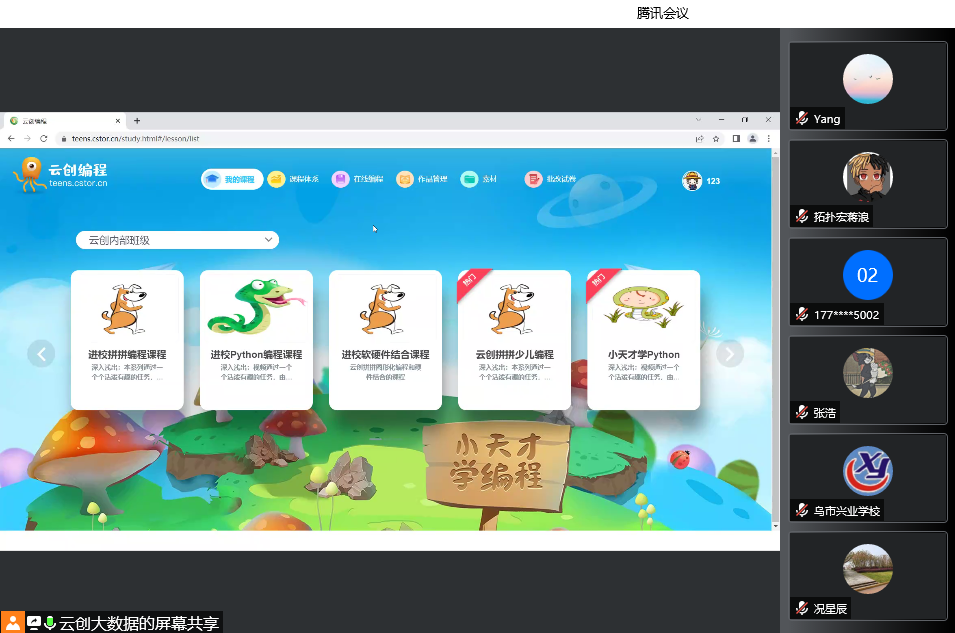Open the 批改试卷 nav item
The image size is (955, 633).
[x=534, y=180]
